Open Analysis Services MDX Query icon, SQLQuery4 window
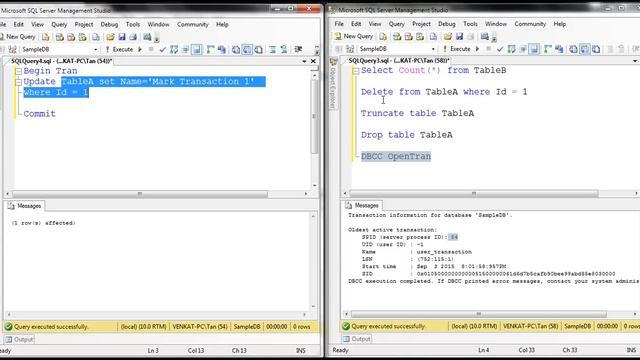Viewport: 640px width, 360px height. click(x=60, y=37)
